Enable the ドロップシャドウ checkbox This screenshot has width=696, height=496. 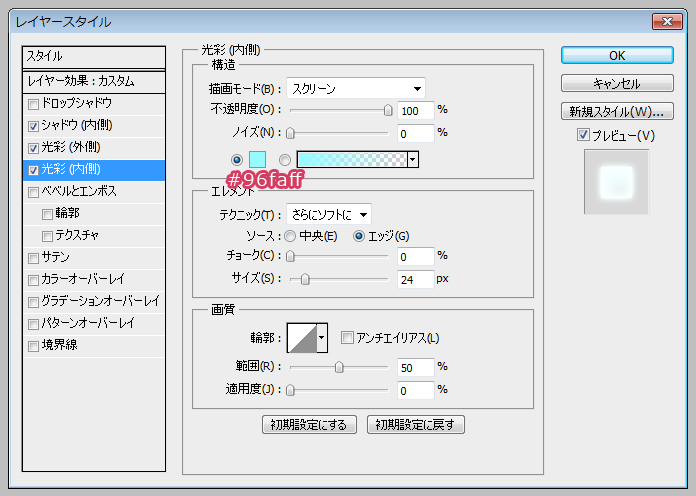point(33,104)
